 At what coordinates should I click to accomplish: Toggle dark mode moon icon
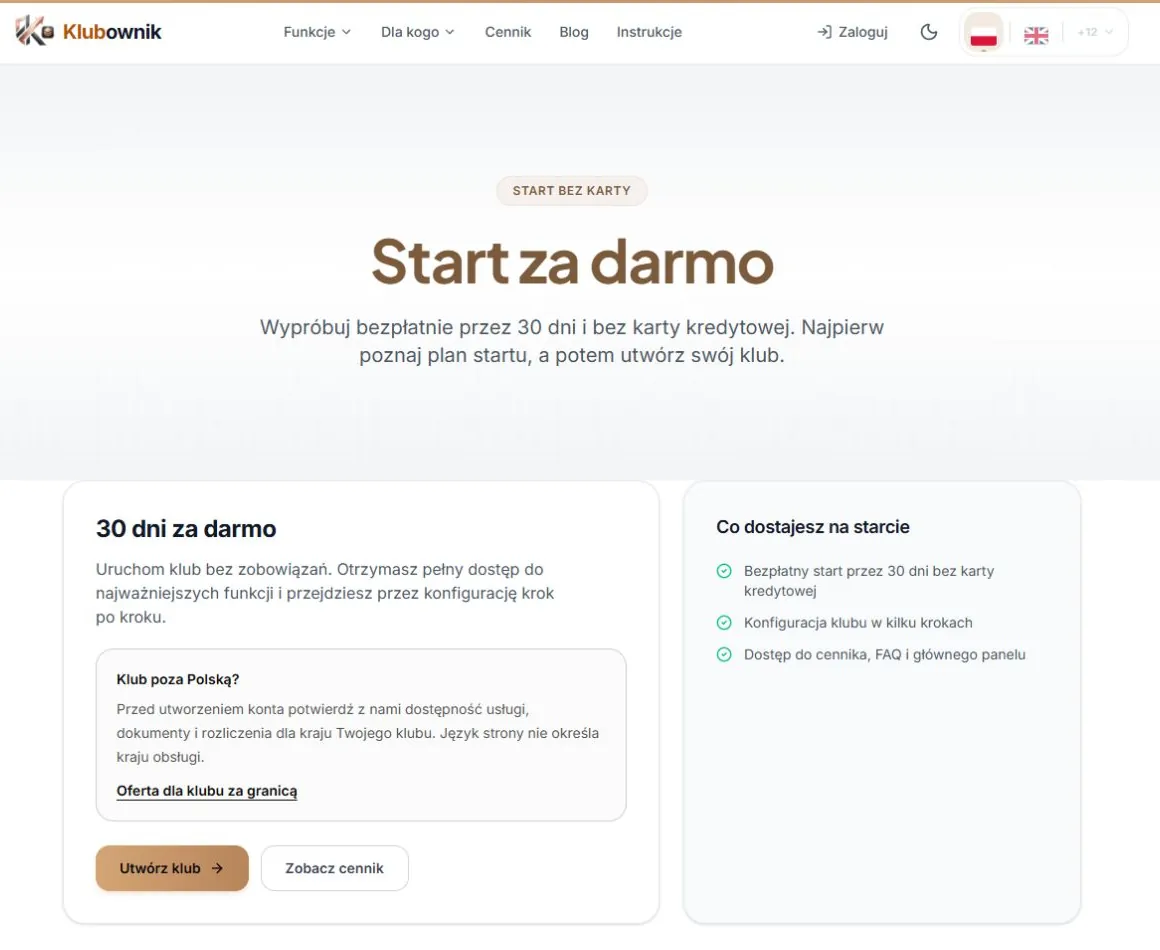coord(928,32)
